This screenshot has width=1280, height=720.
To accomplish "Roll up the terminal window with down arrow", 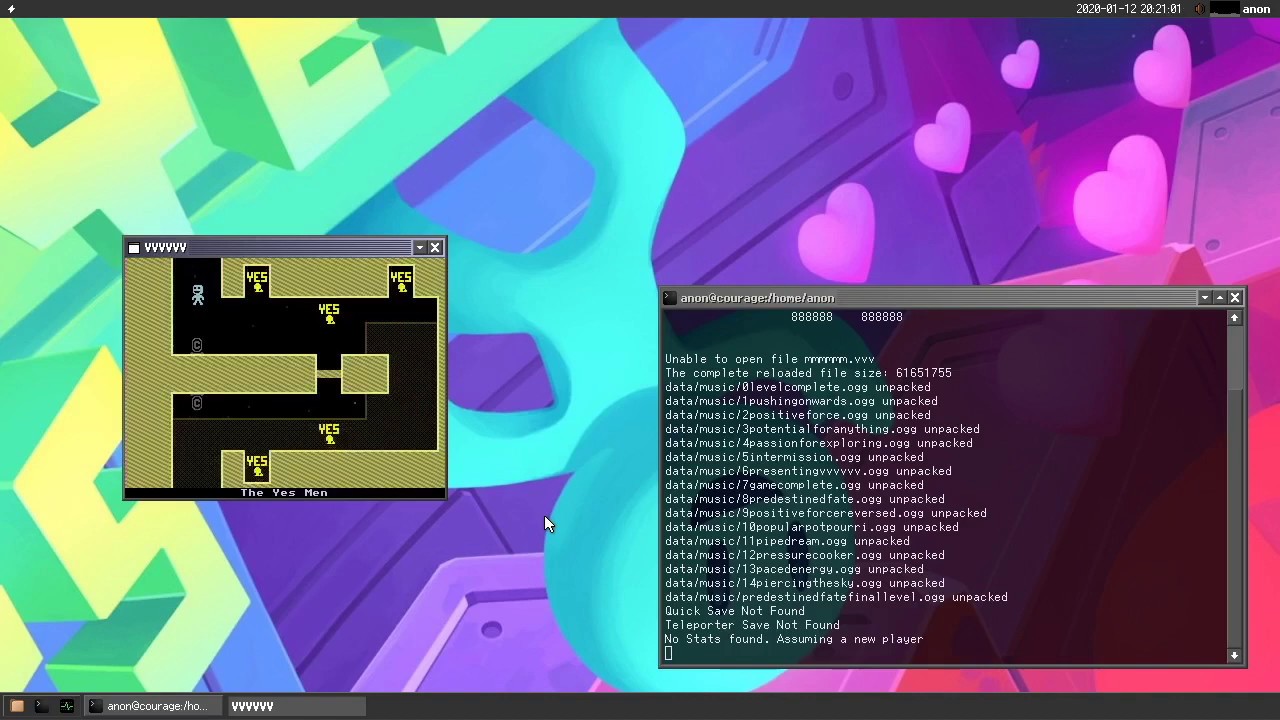I will coord(1205,298).
